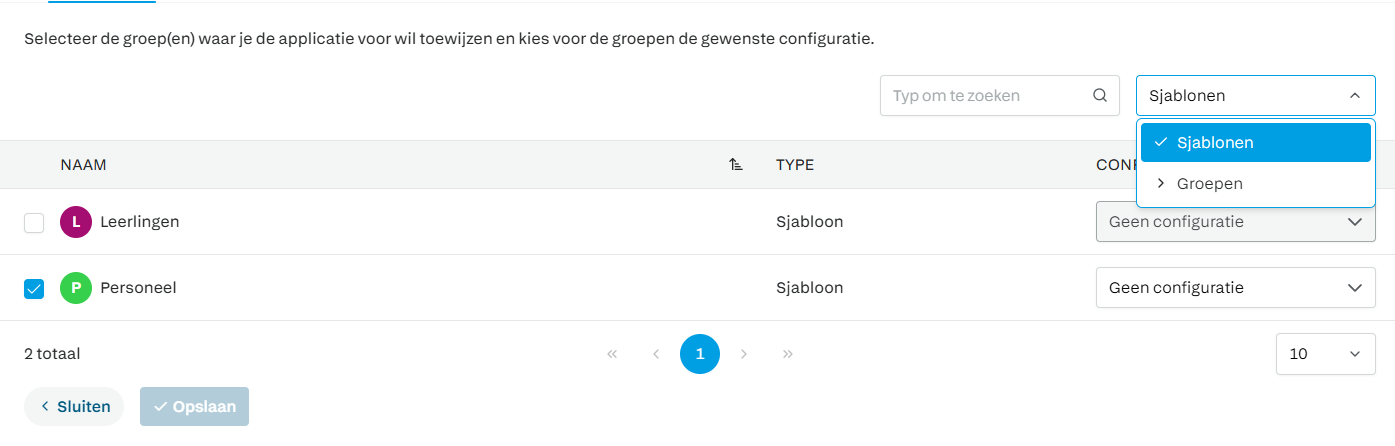This screenshot has width=1395, height=446.
Task: Go to the previous page arrow
Action: pos(656,354)
